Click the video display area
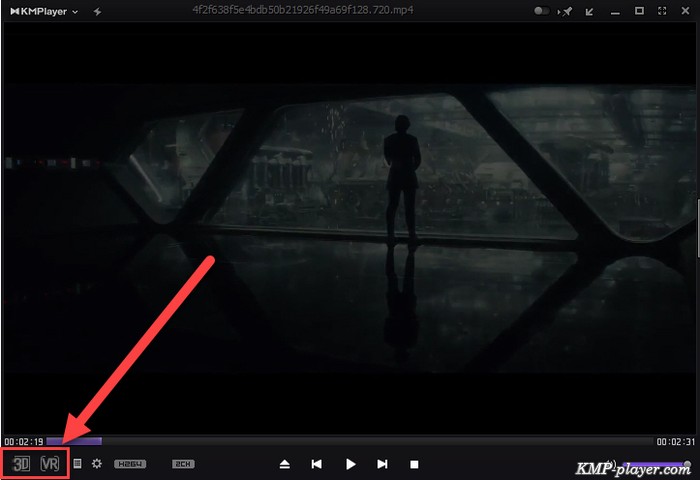This screenshot has width=700, height=480. (349, 228)
